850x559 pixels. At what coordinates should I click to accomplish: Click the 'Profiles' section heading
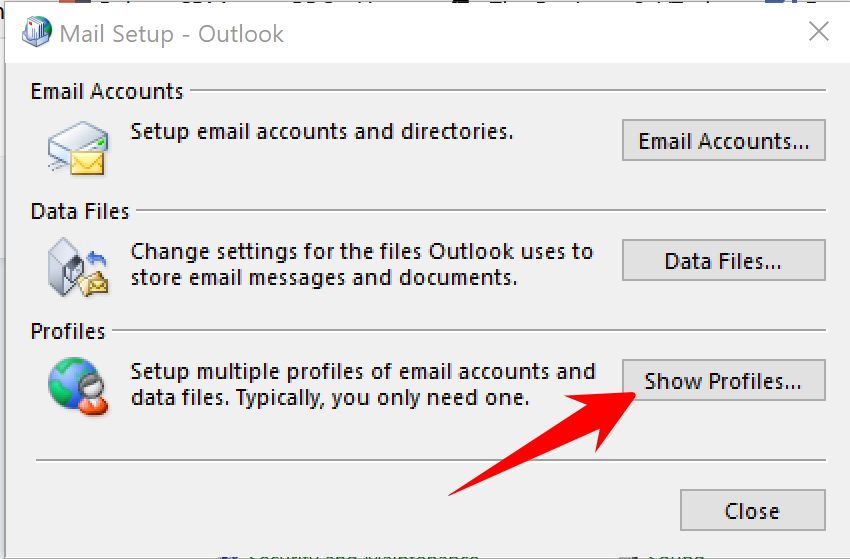pyautogui.click(x=68, y=331)
